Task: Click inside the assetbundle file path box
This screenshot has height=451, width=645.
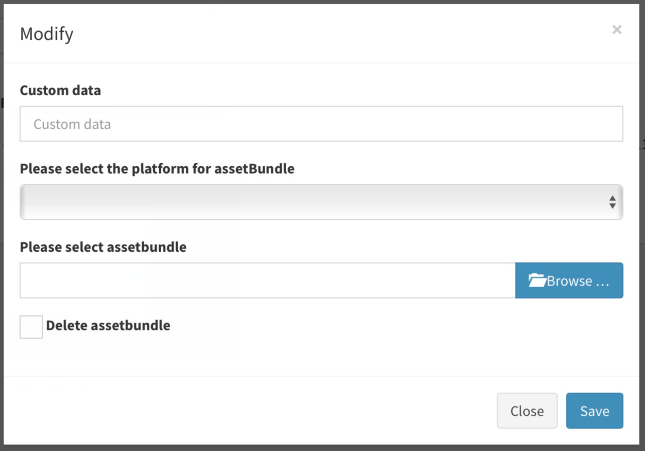Action: 267,280
